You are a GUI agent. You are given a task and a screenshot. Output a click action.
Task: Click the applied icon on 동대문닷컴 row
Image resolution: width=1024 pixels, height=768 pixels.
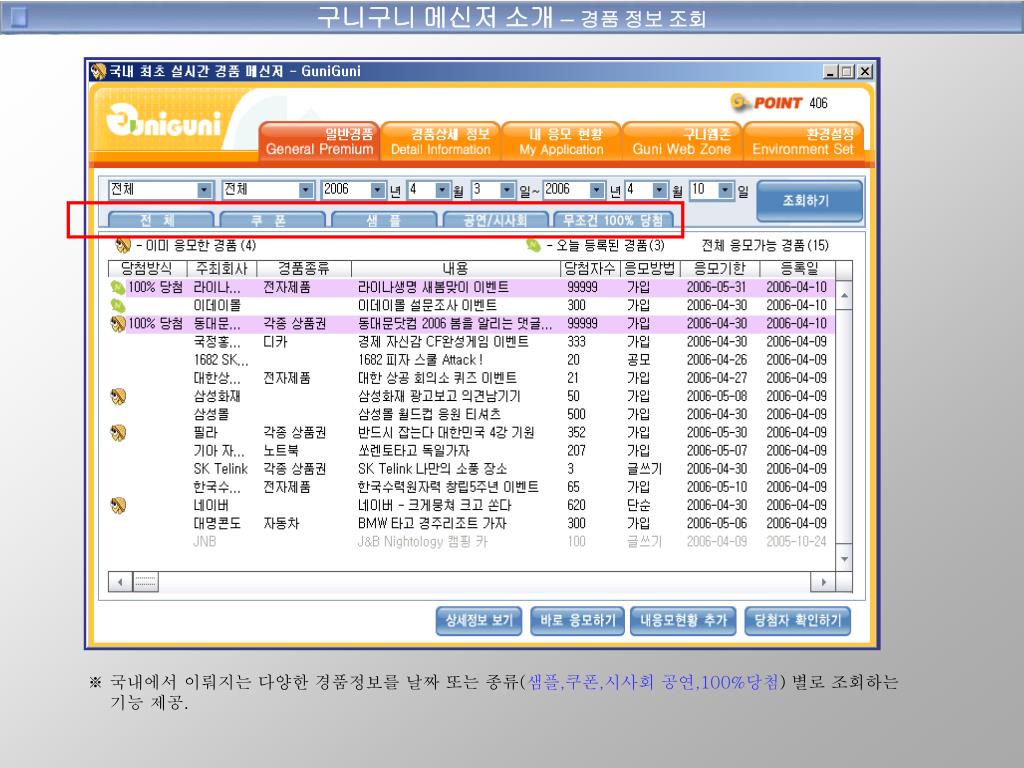(118, 323)
